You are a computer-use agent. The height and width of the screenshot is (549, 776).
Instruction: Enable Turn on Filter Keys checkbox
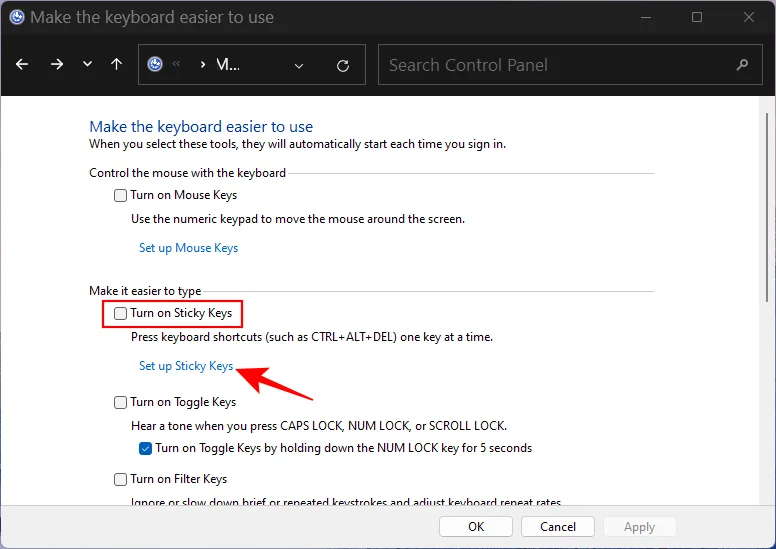(x=120, y=479)
